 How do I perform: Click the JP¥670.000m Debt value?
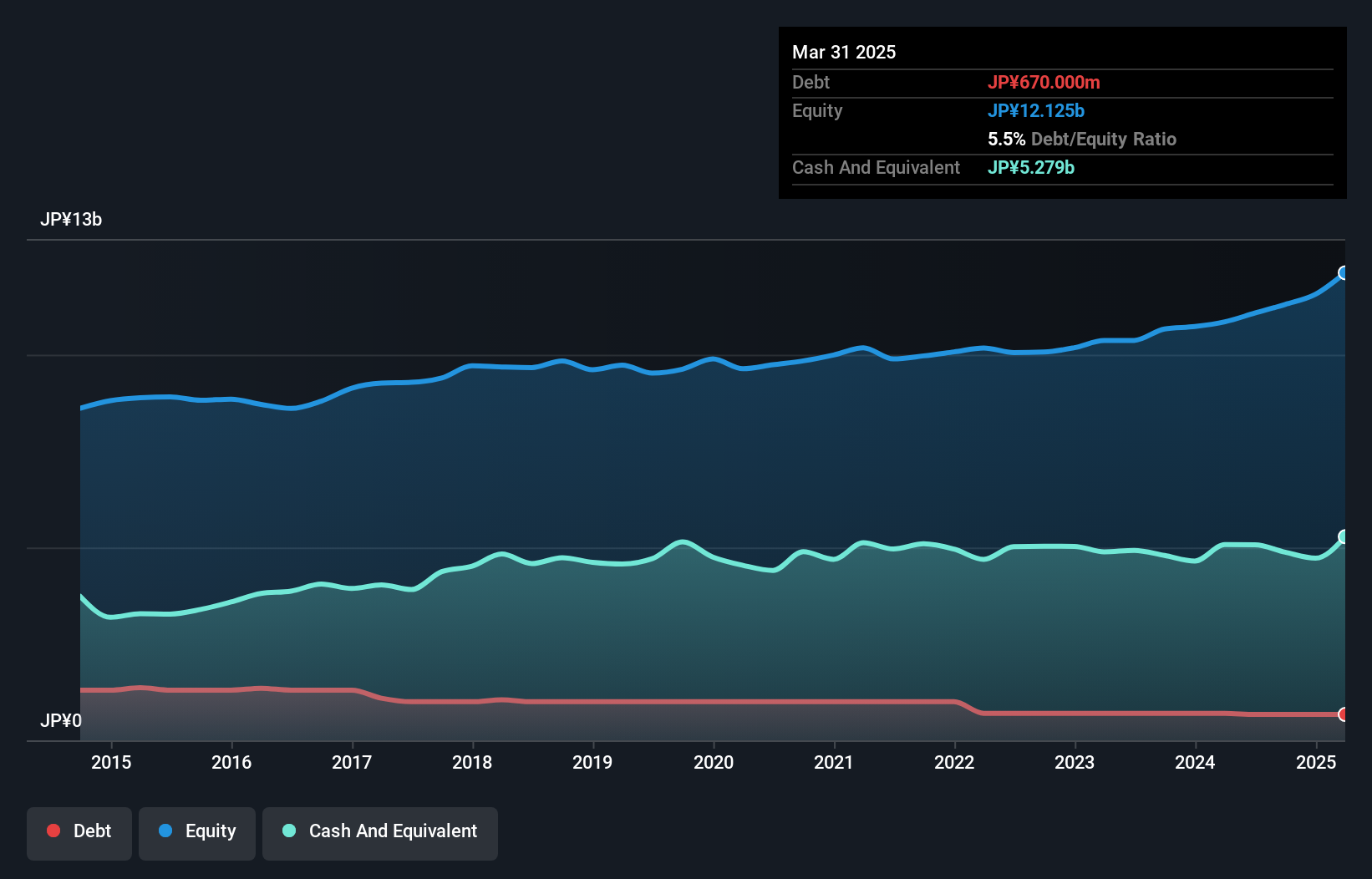click(x=1044, y=82)
